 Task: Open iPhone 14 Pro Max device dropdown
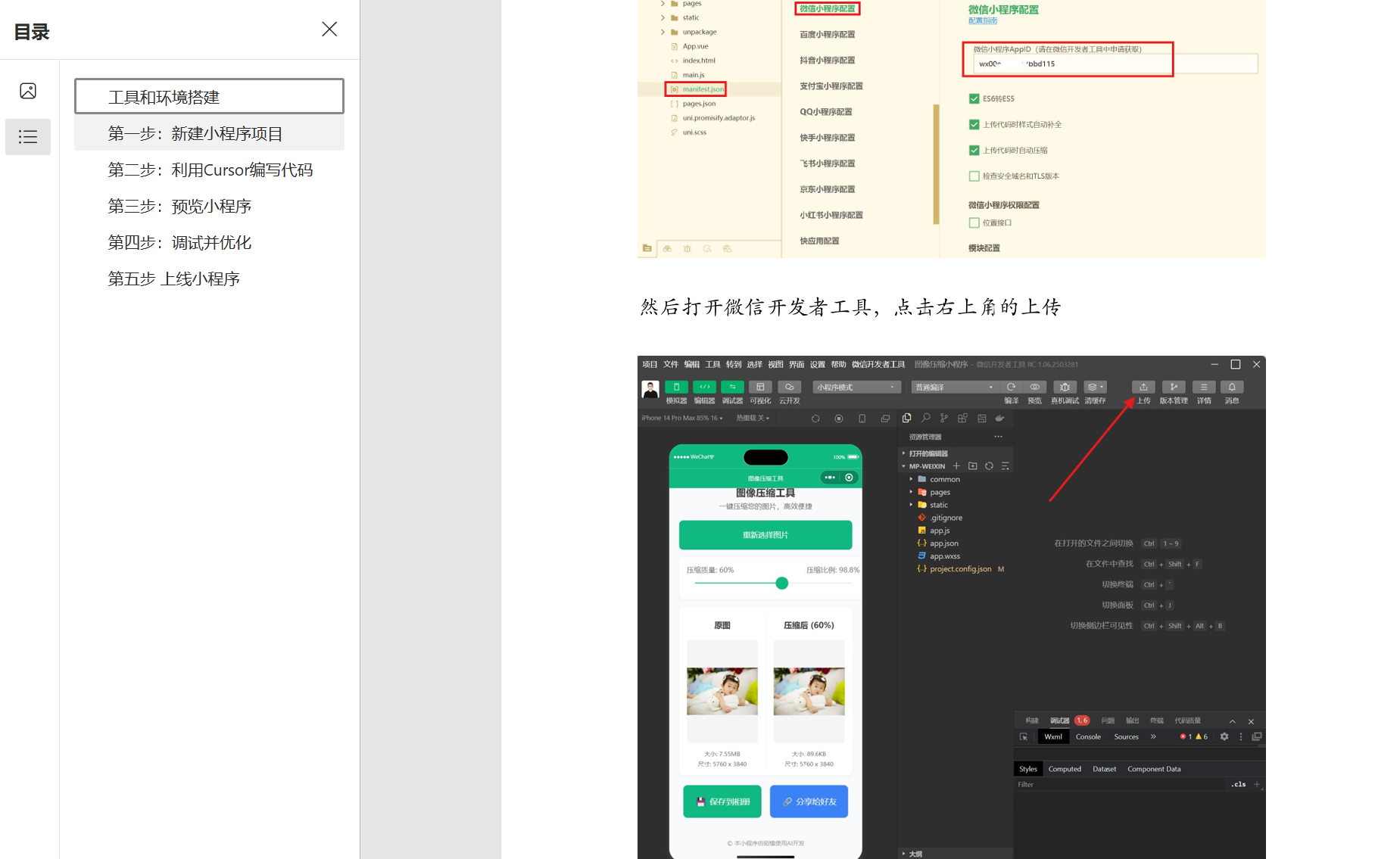point(682,418)
